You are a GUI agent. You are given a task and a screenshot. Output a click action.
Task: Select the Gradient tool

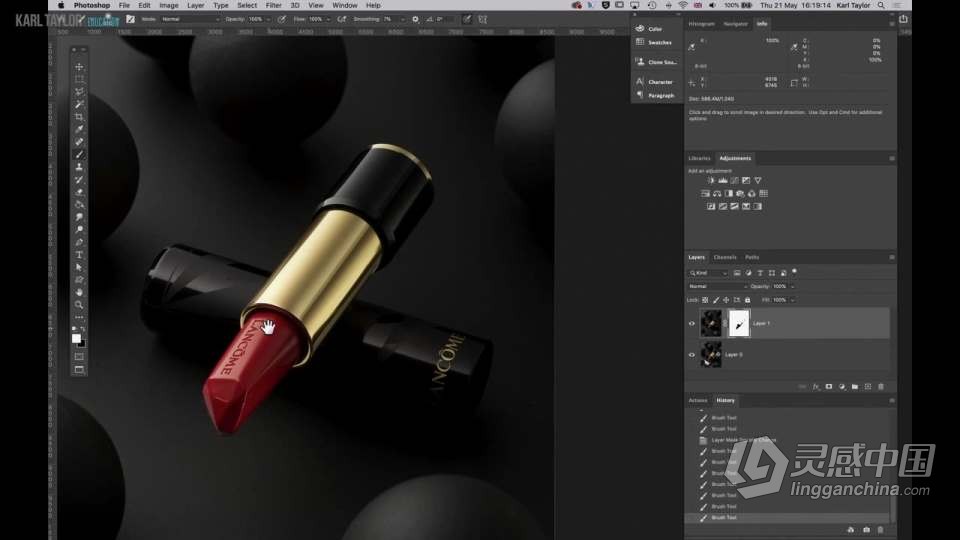79,204
